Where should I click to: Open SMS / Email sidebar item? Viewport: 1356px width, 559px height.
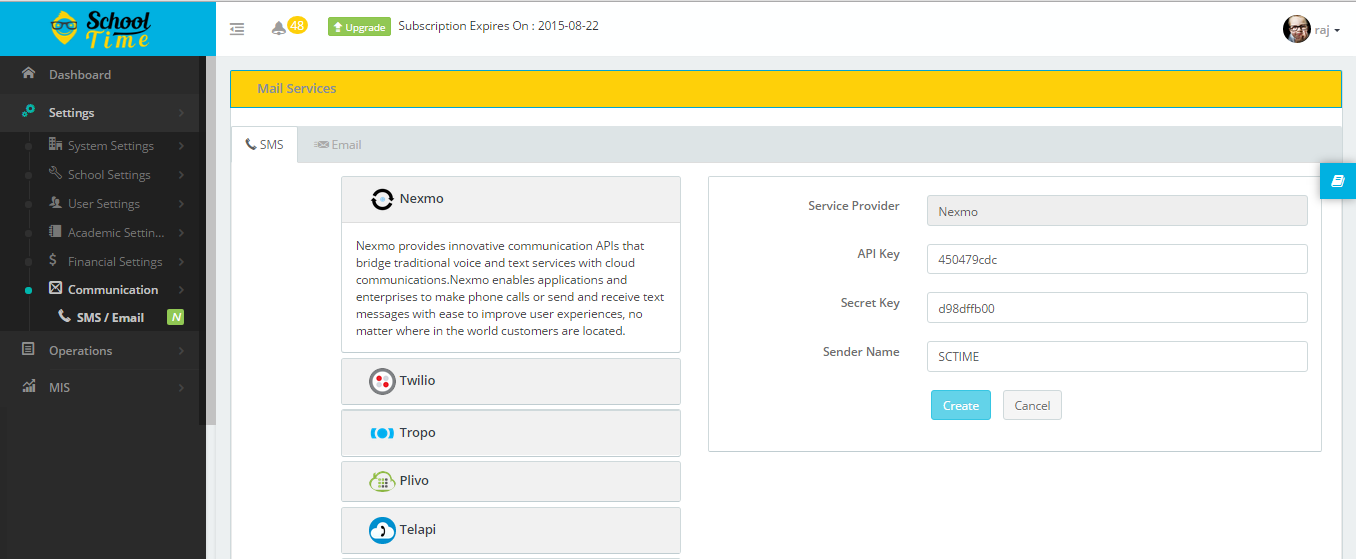110,318
